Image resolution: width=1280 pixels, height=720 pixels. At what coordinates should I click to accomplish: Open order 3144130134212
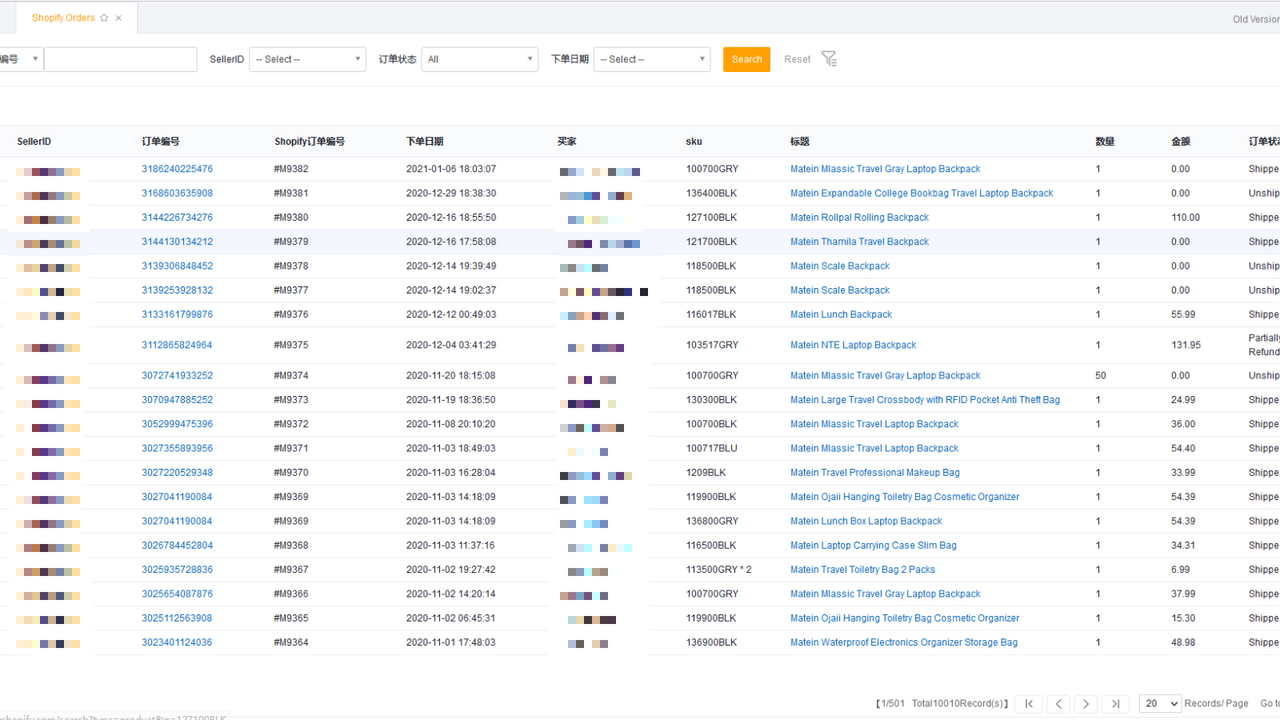[x=177, y=242]
